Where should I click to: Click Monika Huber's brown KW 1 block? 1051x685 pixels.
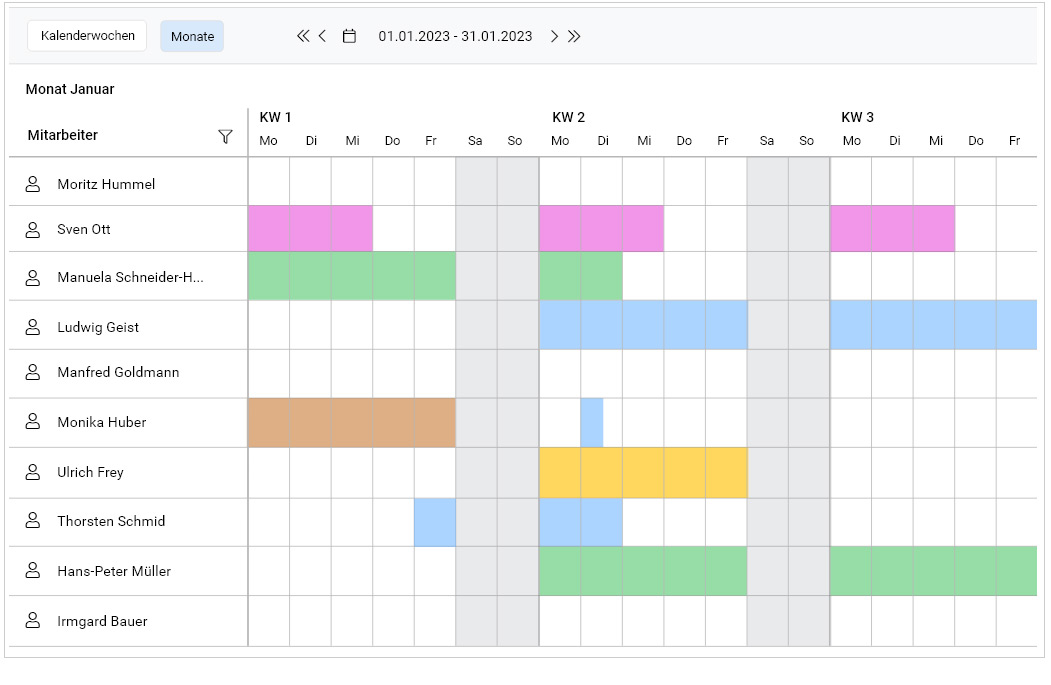(x=351, y=422)
